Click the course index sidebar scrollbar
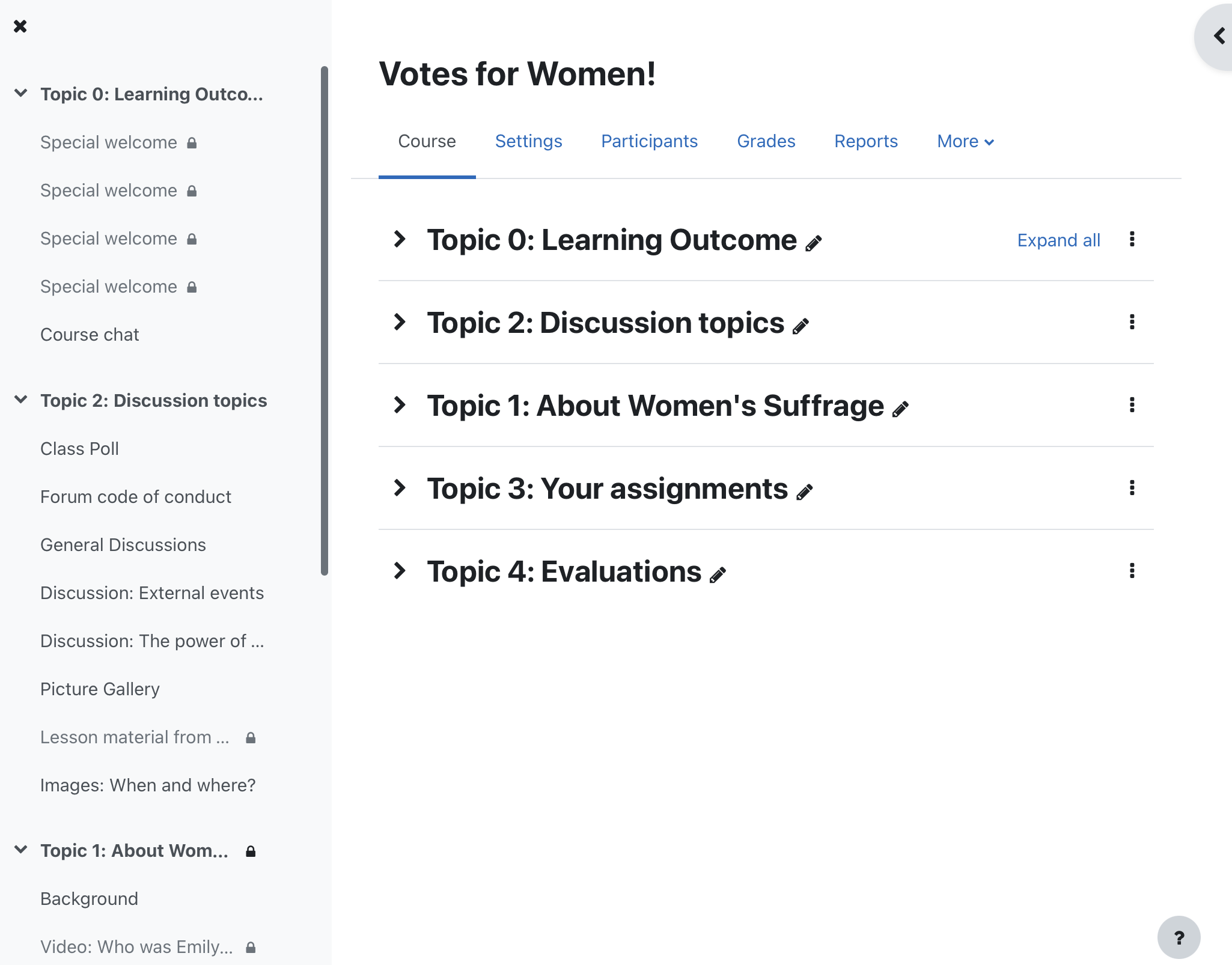1232x965 pixels. 325,321
